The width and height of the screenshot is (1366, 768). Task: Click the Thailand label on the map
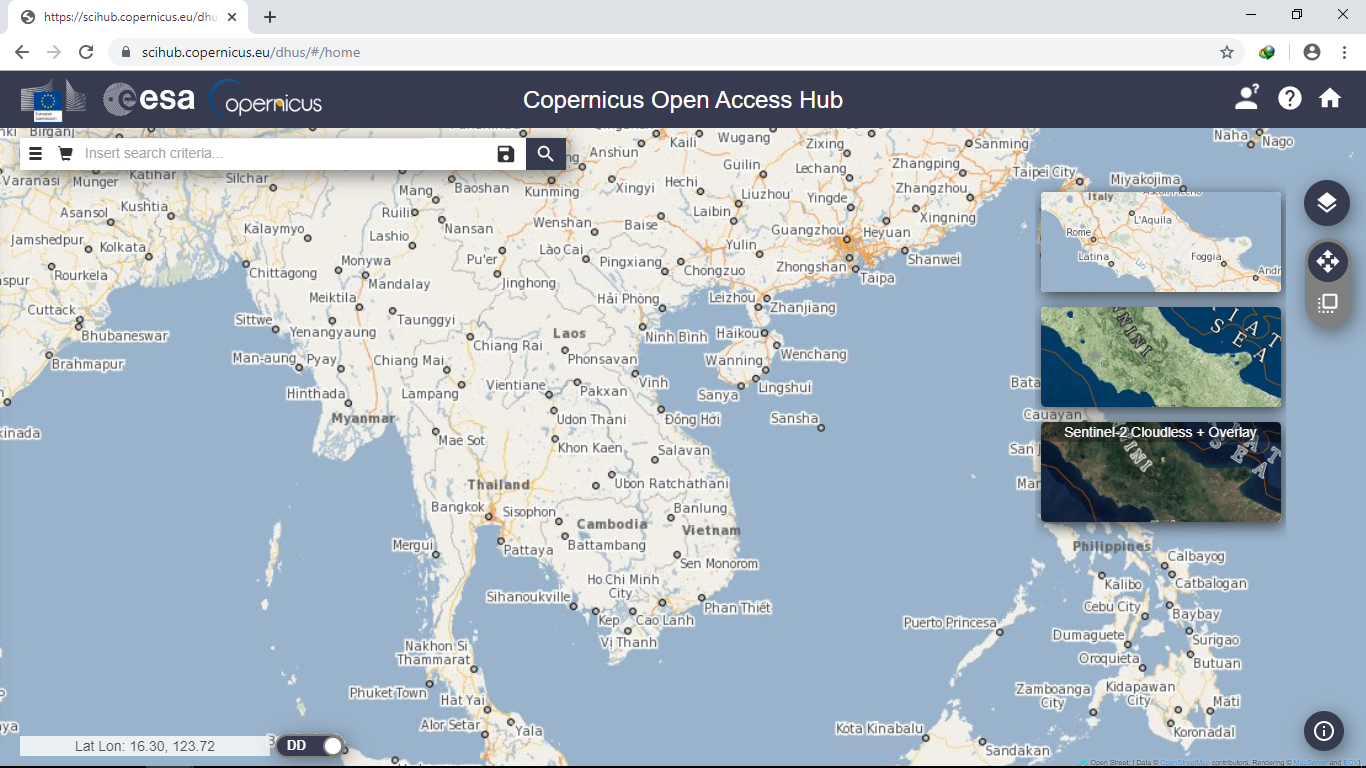[498, 485]
